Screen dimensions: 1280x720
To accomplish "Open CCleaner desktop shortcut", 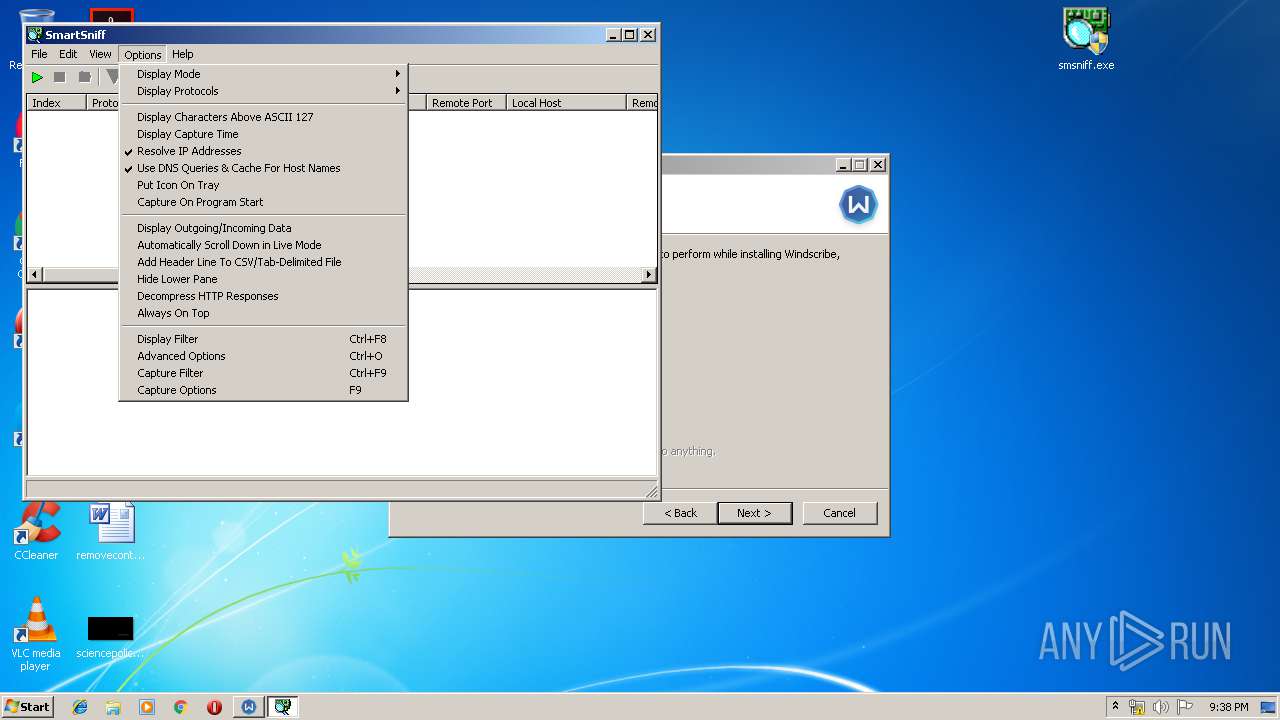I will click(36, 530).
